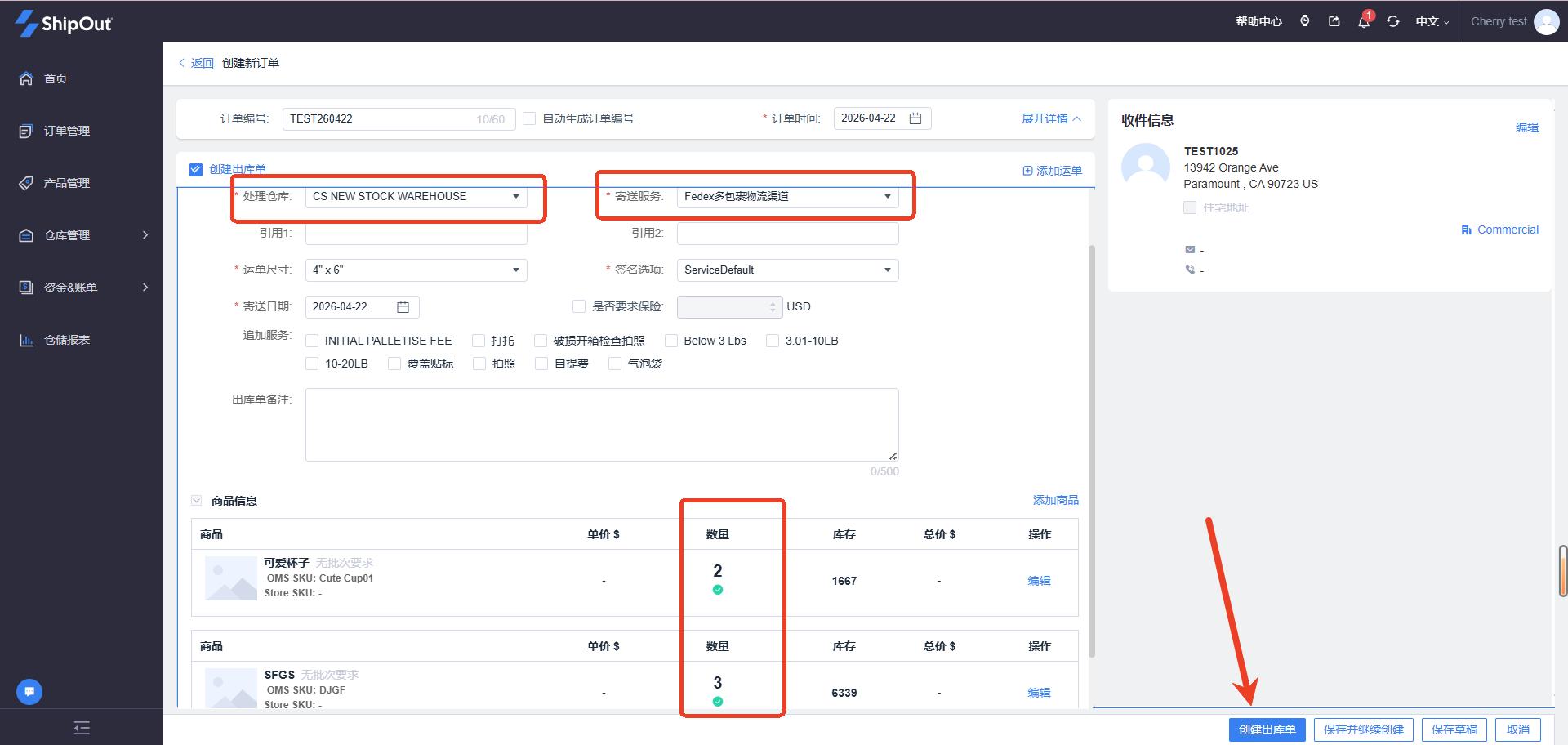
Task: Open the chat support bubble icon
Action: point(29,692)
